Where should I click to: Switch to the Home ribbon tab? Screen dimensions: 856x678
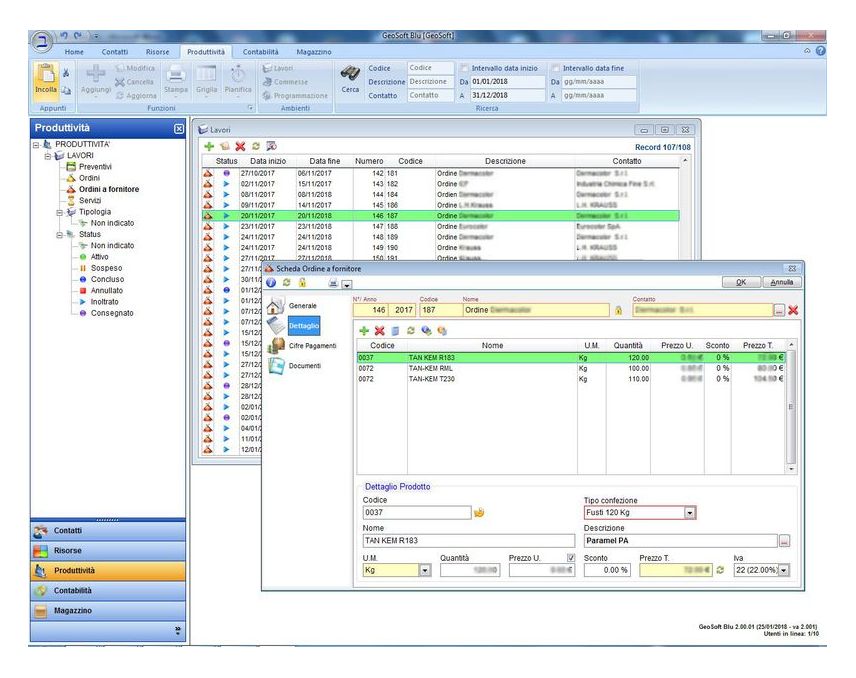[74, 52]
